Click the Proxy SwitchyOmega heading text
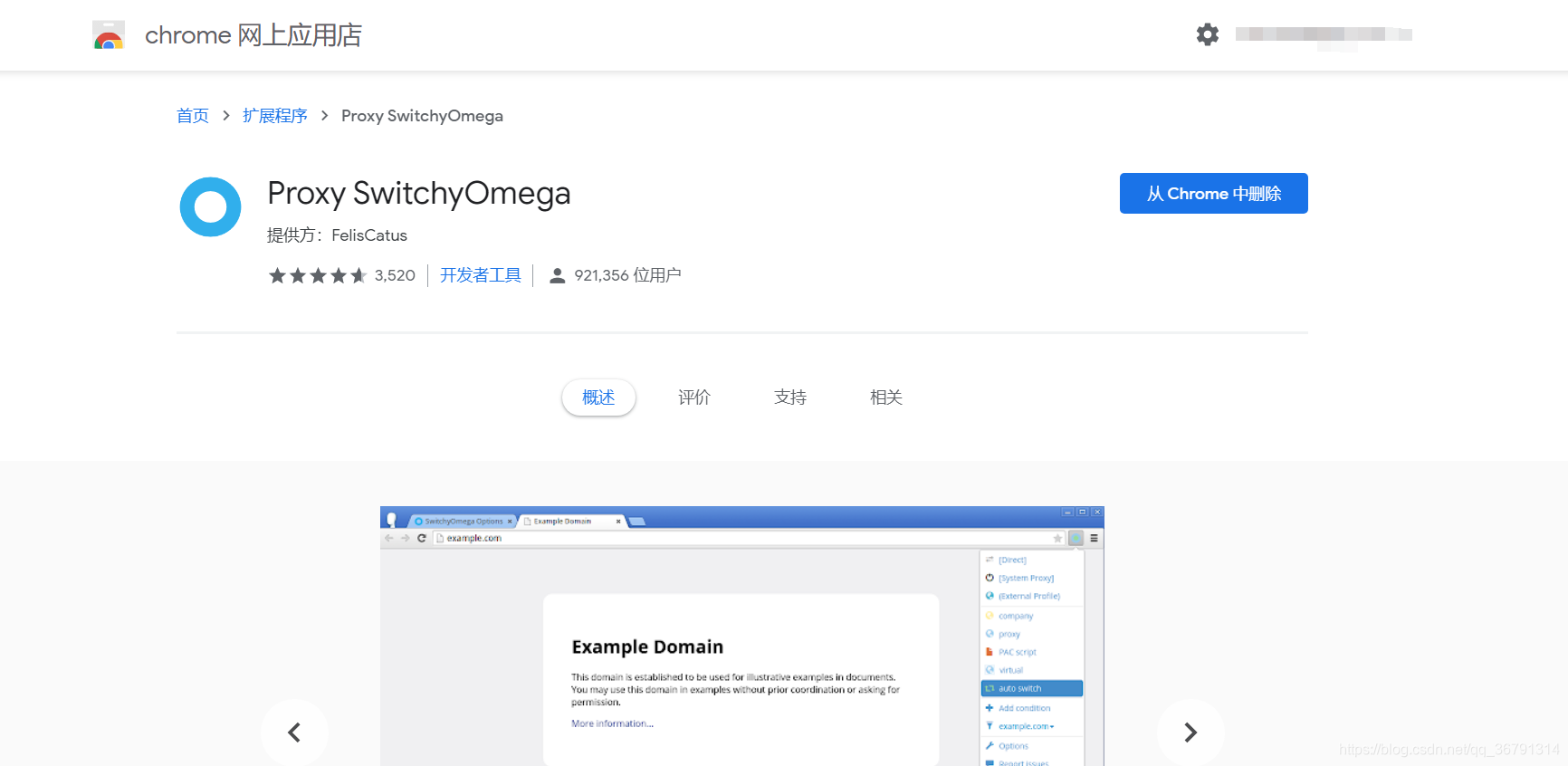The image size is (1568, 766). tap(419, 193)
